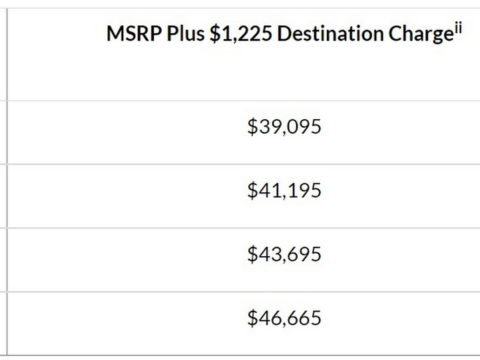The image size is (480, 360).
Task: Select the MSRP Plus Destination Charge header cell
Action: (244, 54)
